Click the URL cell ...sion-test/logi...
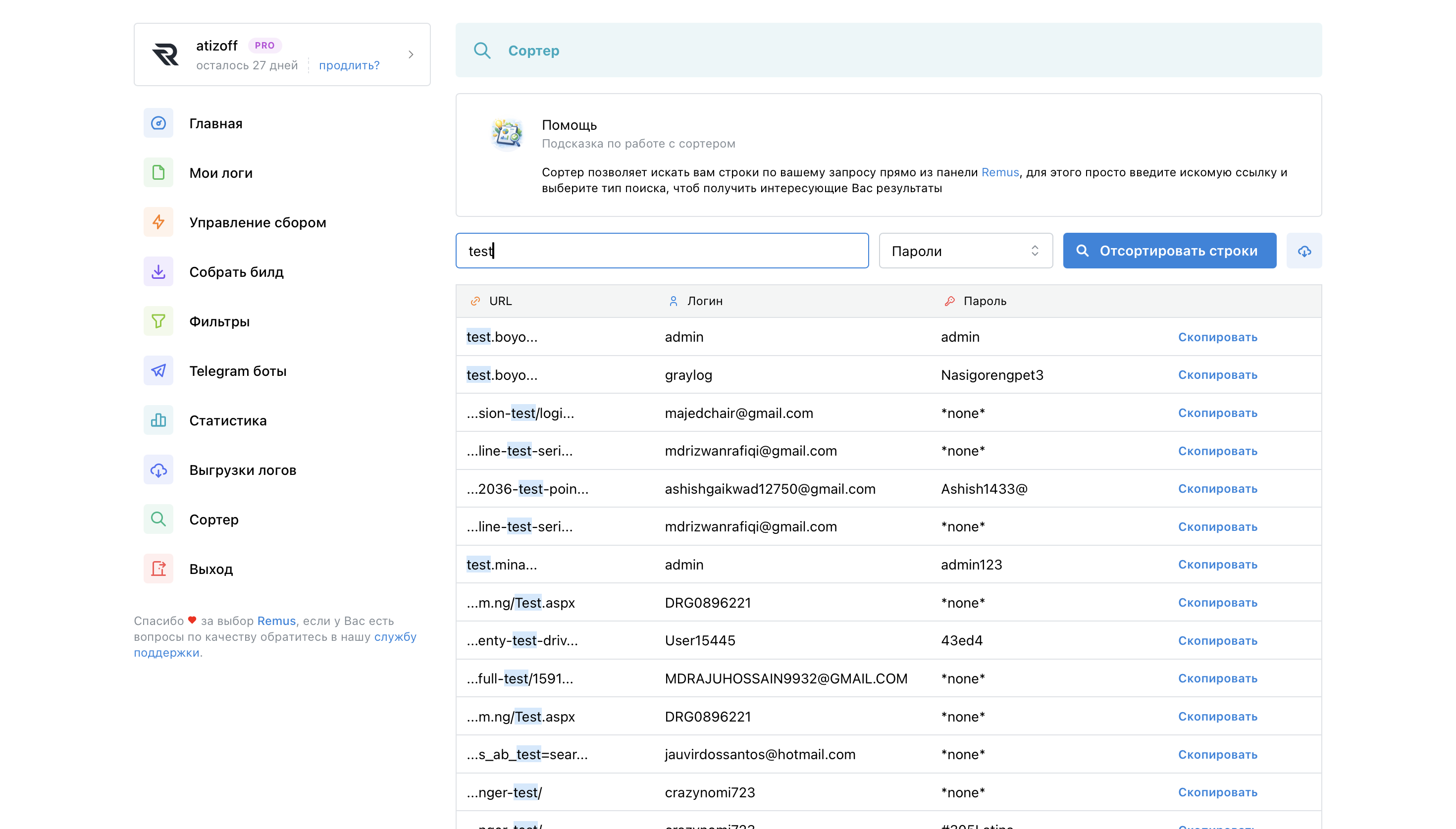1456x829 pixels. click(x=520, y=413)
